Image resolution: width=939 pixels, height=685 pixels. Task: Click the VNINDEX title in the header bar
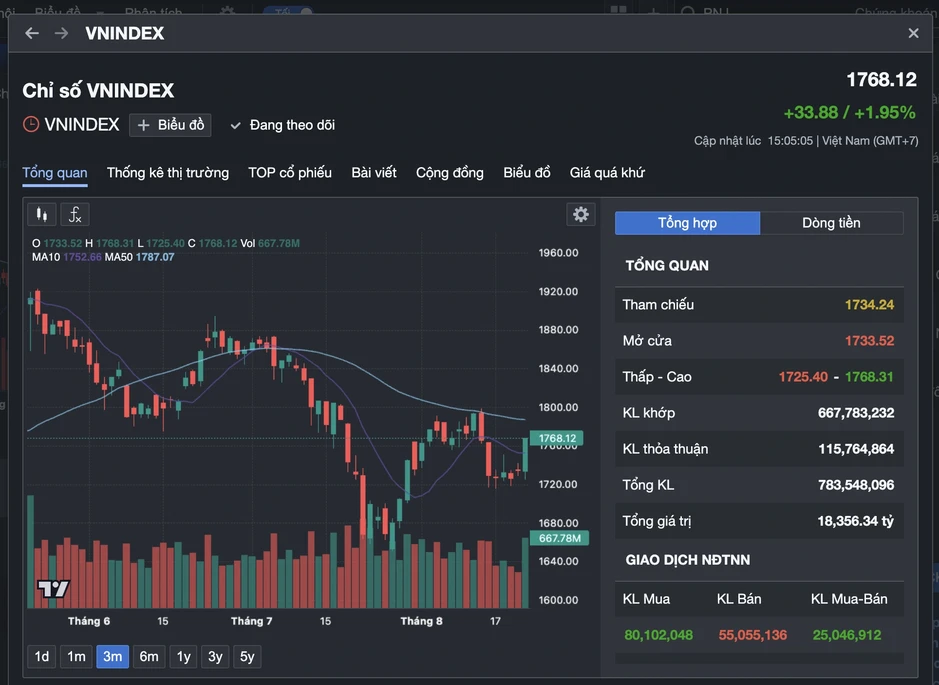(x=125, y=34)
